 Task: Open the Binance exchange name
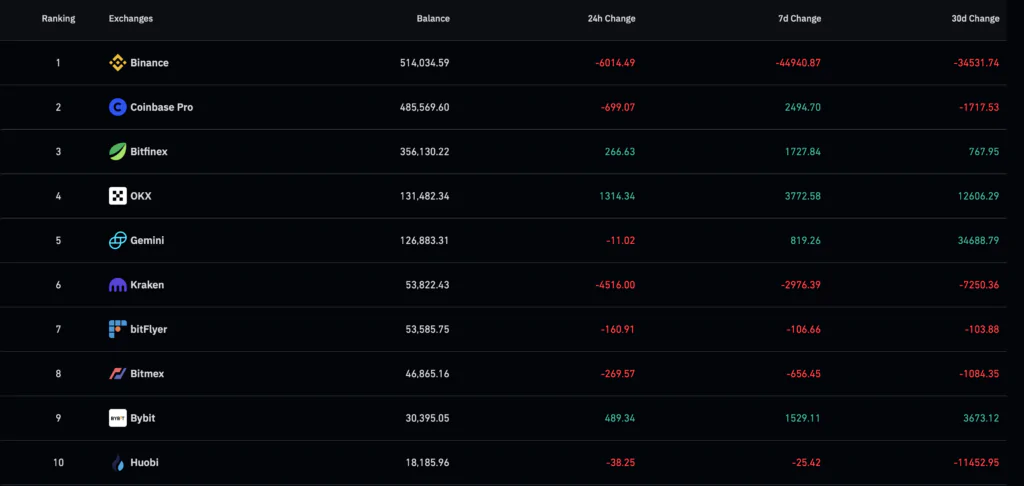tap(150, 63)
